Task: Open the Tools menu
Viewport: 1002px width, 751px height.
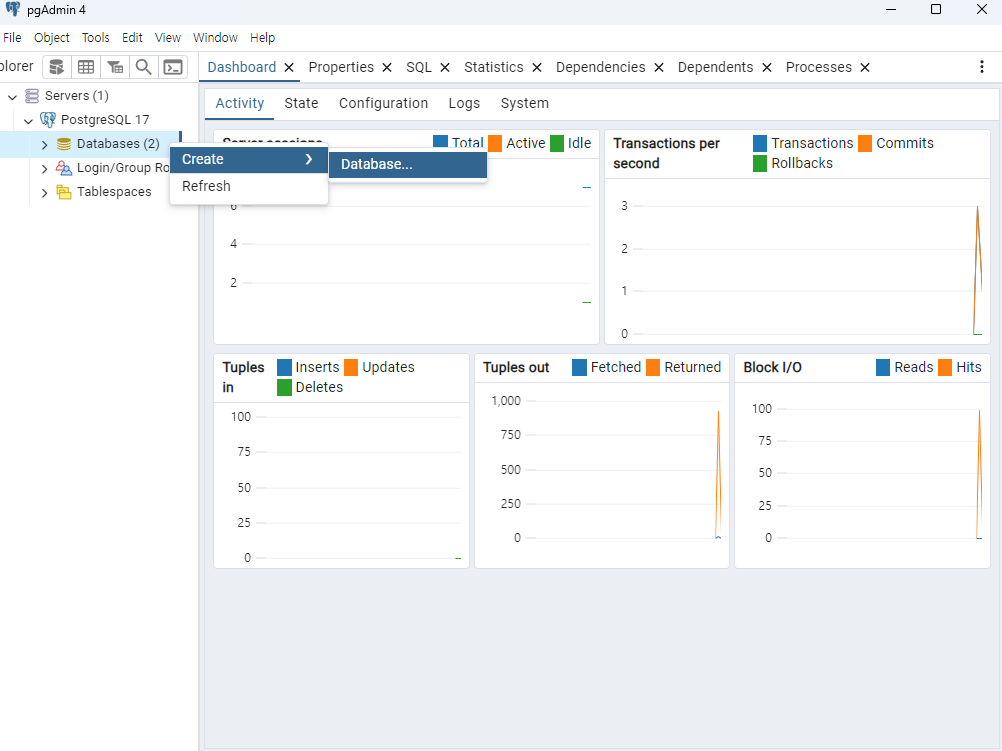Action: pos(96,38)
